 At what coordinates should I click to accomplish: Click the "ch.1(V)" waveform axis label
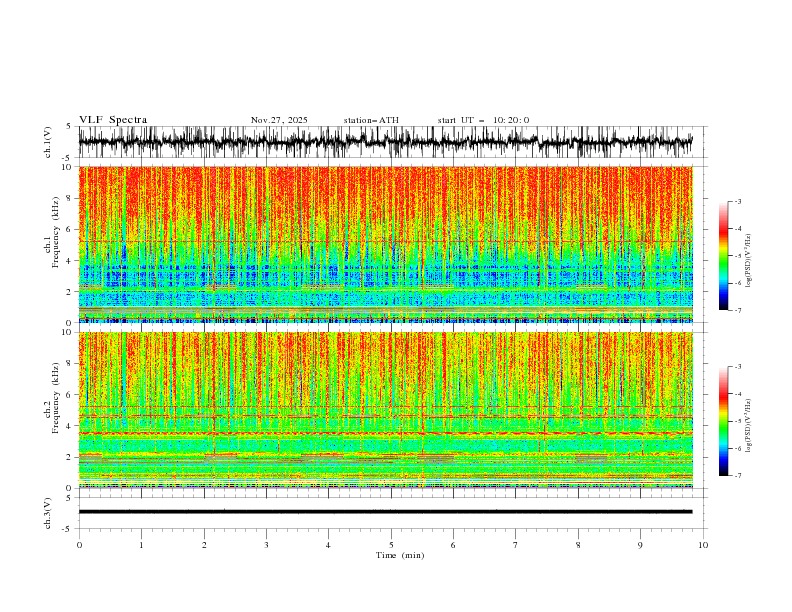point(48,142)
